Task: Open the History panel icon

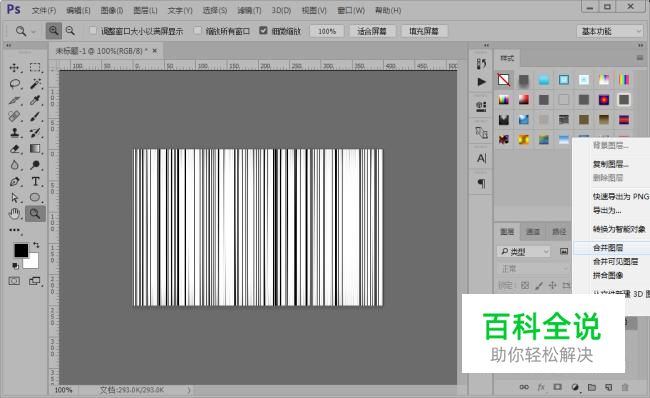Action: [481, 64]
